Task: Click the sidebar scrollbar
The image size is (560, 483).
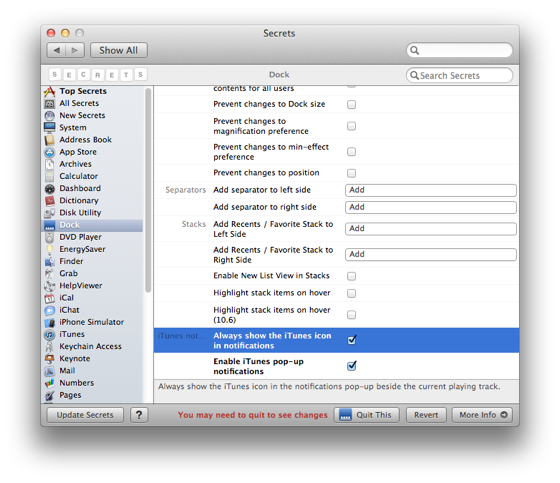Action: click(x=148, y=190)
